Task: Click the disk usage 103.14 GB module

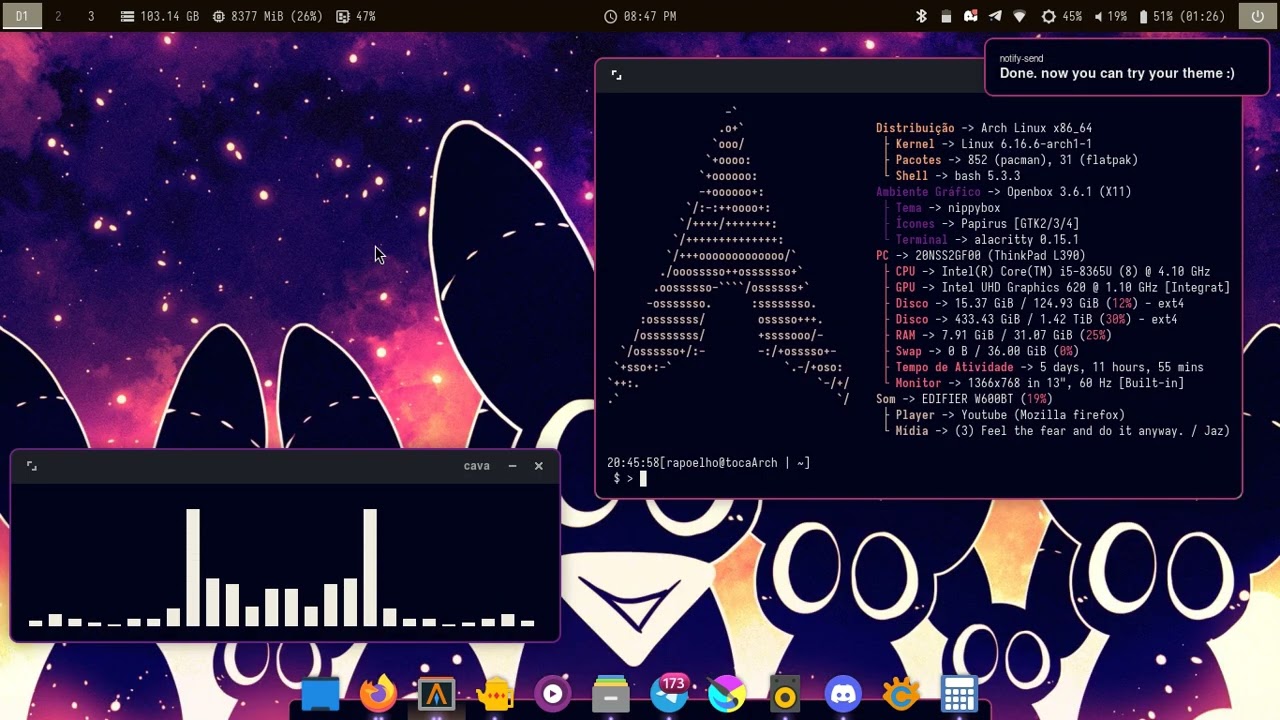Action: 160,16
